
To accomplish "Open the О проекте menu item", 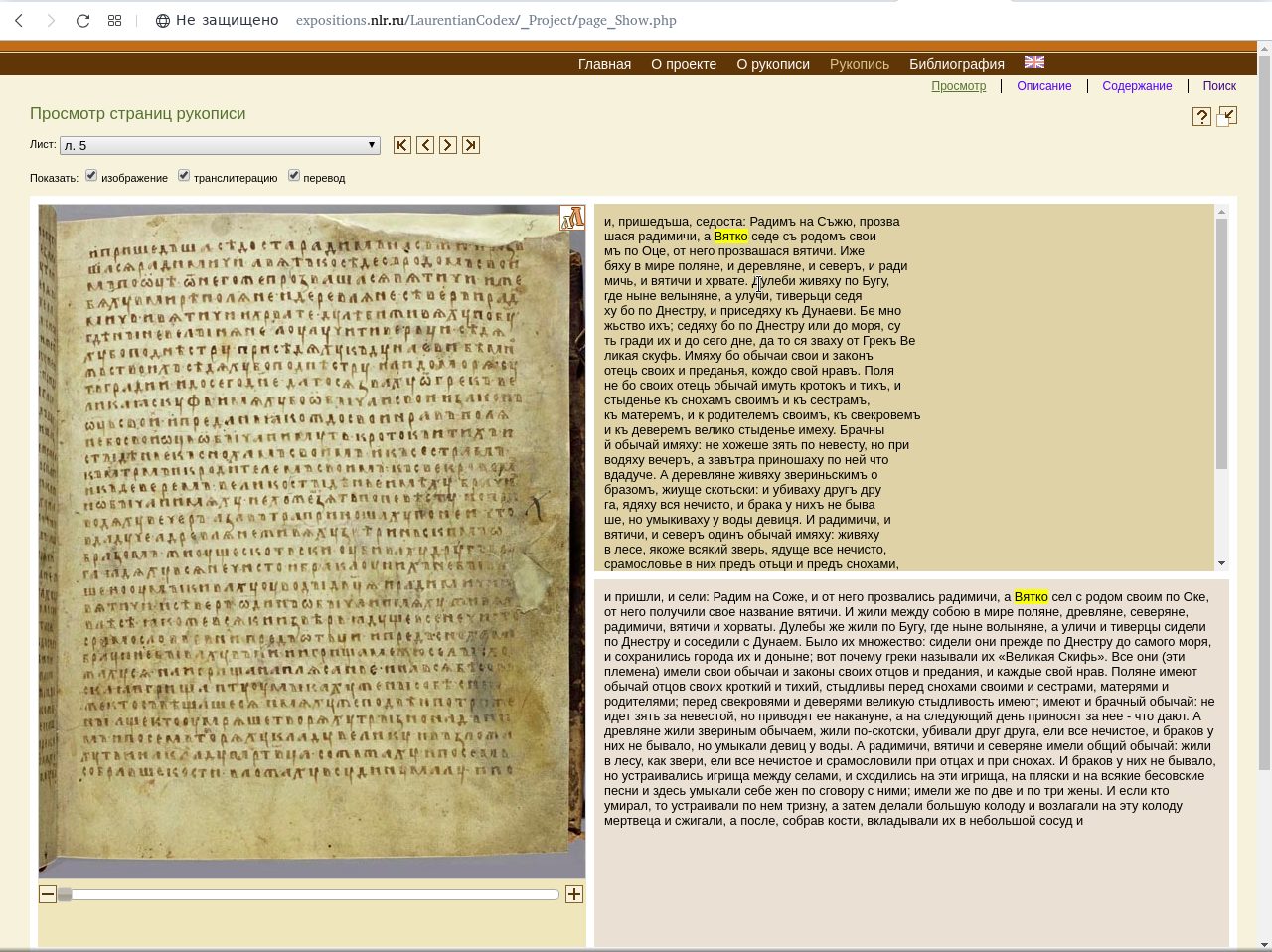I will (684, 64).
